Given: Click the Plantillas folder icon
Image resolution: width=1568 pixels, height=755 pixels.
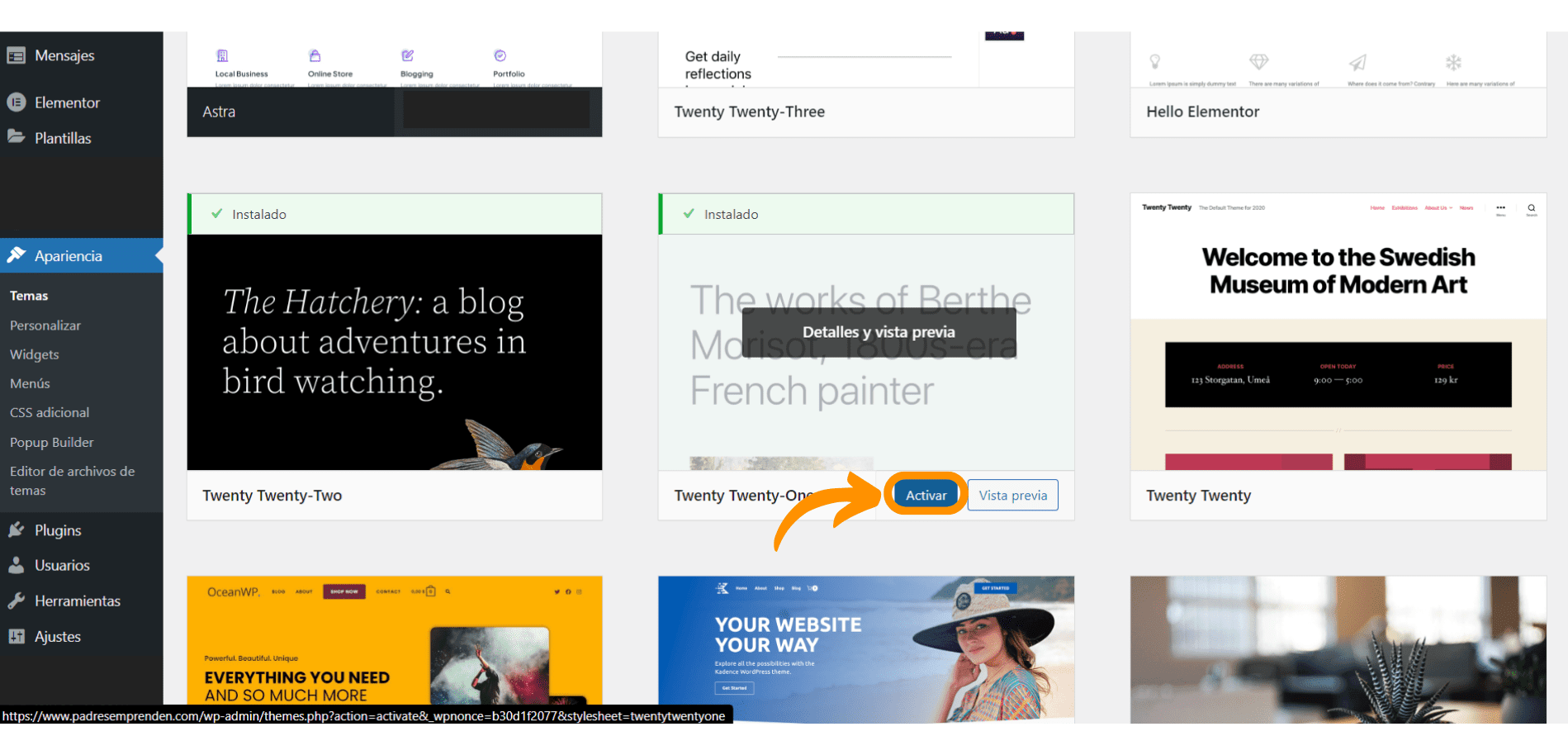Looking at the screenshot, I should coord(17,136).
